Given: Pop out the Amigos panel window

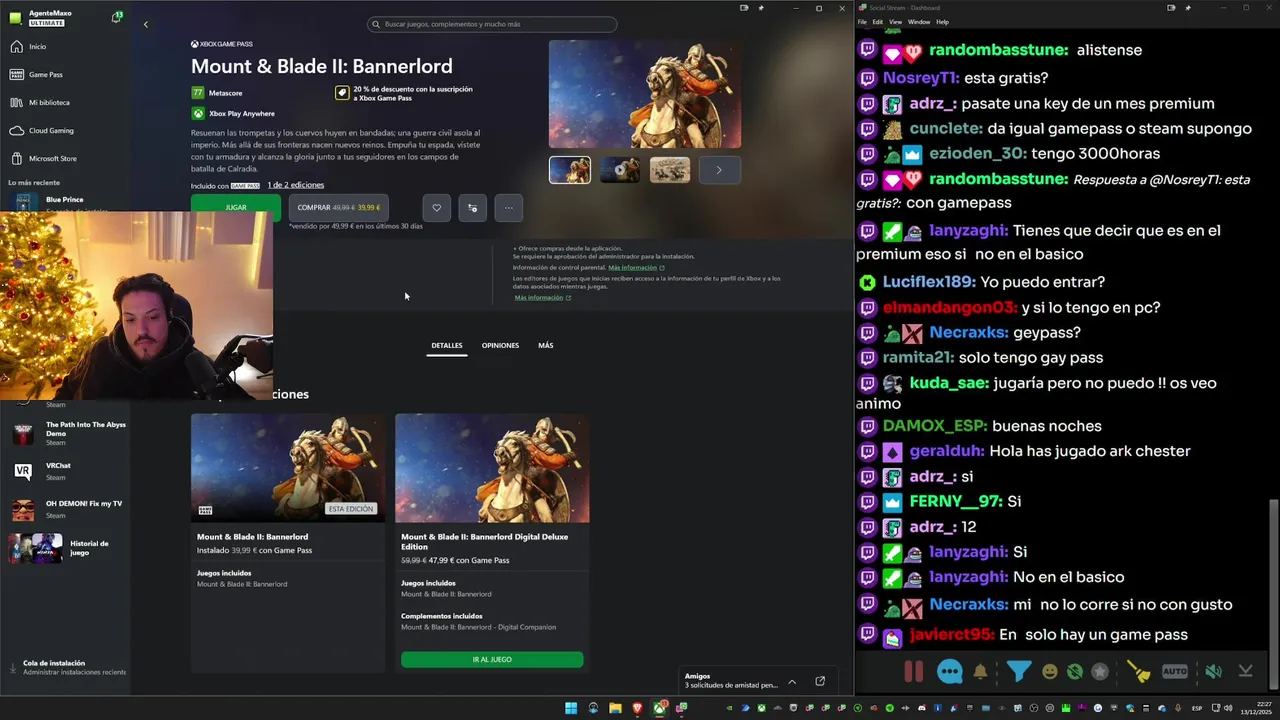Looking at the screenshot, I should 820,681.
